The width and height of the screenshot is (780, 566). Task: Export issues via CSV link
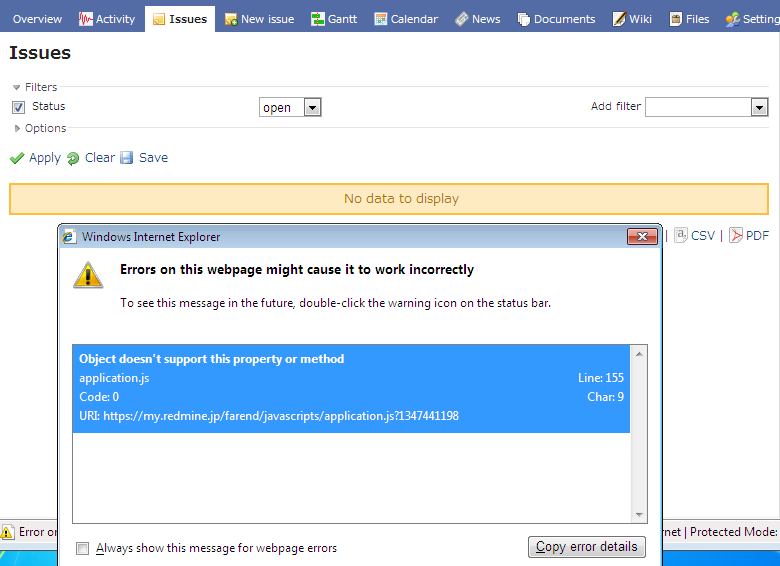703,236
